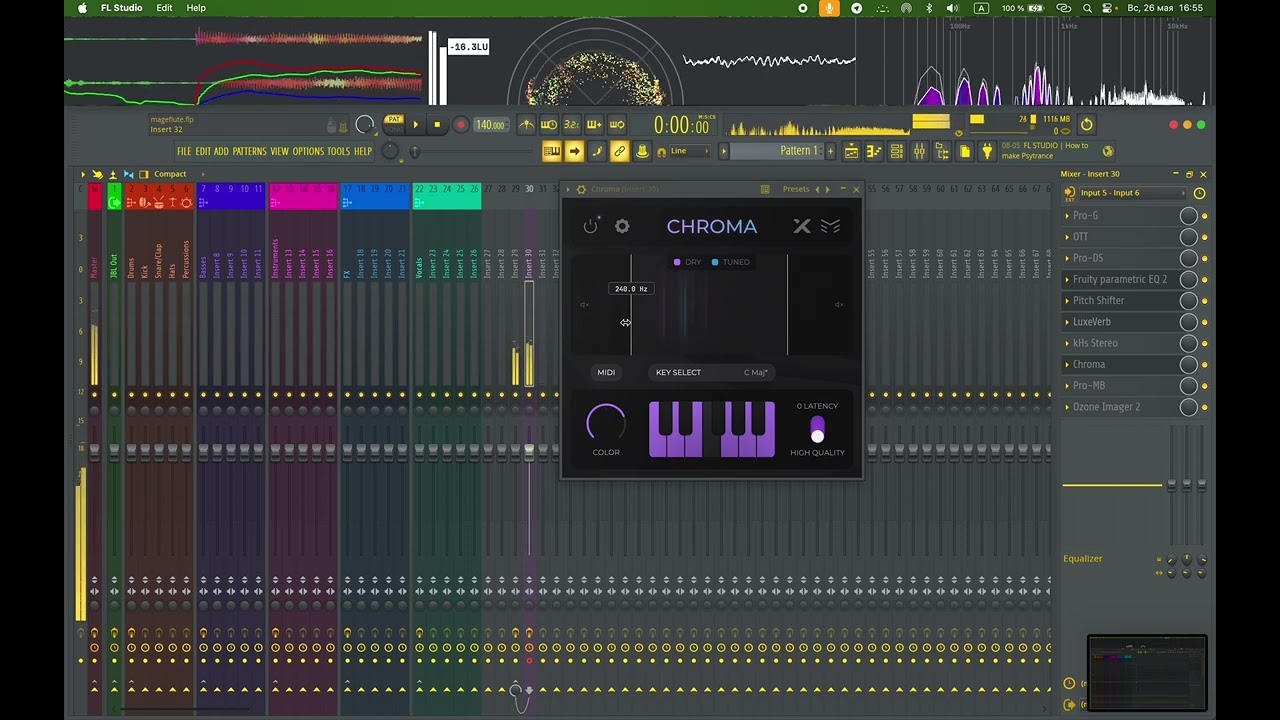The height and width of the screenshot is (720, 1280).
Task: Click the MIDI button in Chroma
Action: click(606, 372)
